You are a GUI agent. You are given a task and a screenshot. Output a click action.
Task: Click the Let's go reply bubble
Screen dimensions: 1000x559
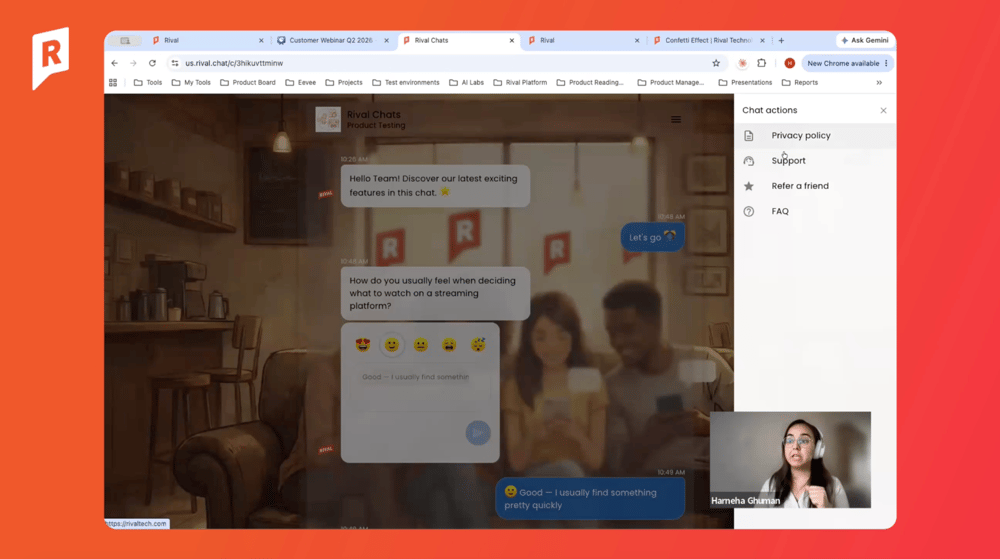point(652,237)
